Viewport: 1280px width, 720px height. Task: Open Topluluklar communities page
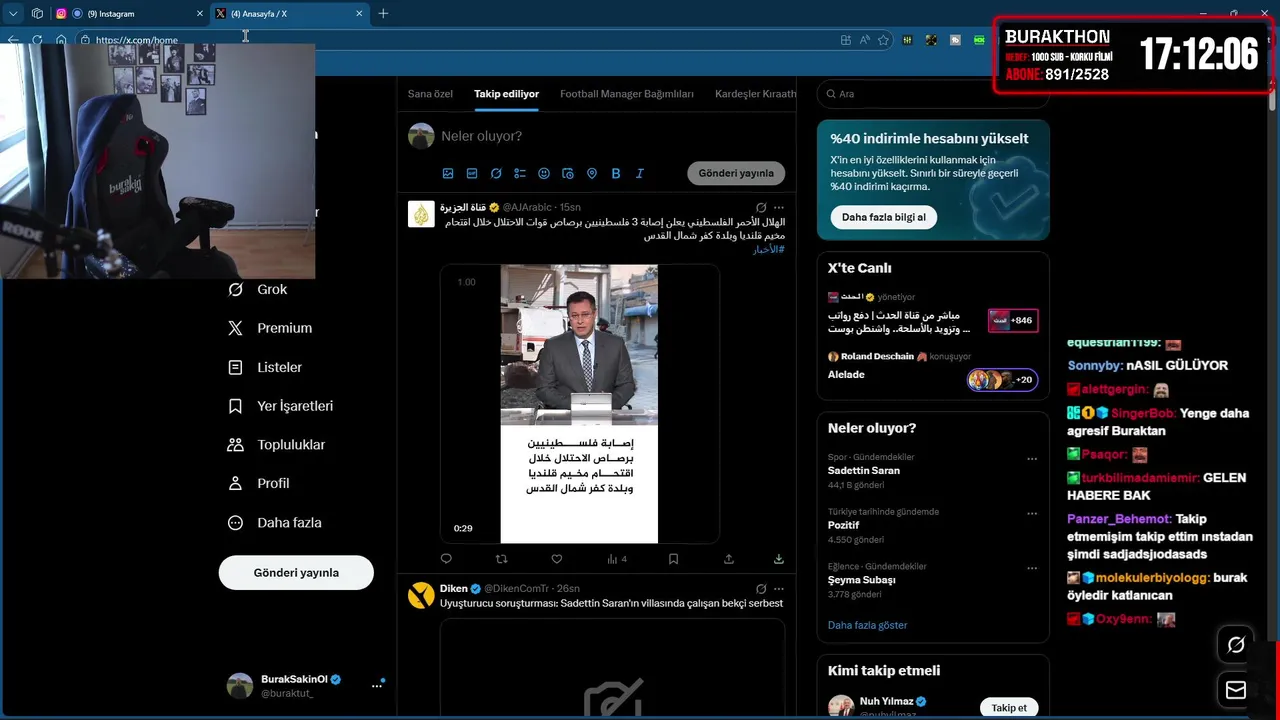pos(277,444)
